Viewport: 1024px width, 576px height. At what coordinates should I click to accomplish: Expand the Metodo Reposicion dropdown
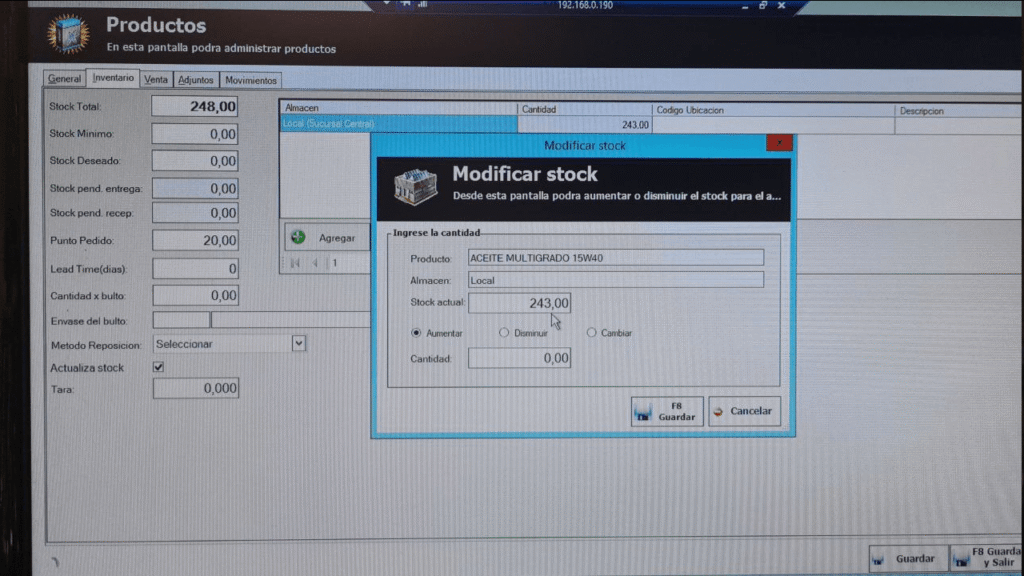coord(298,343)
